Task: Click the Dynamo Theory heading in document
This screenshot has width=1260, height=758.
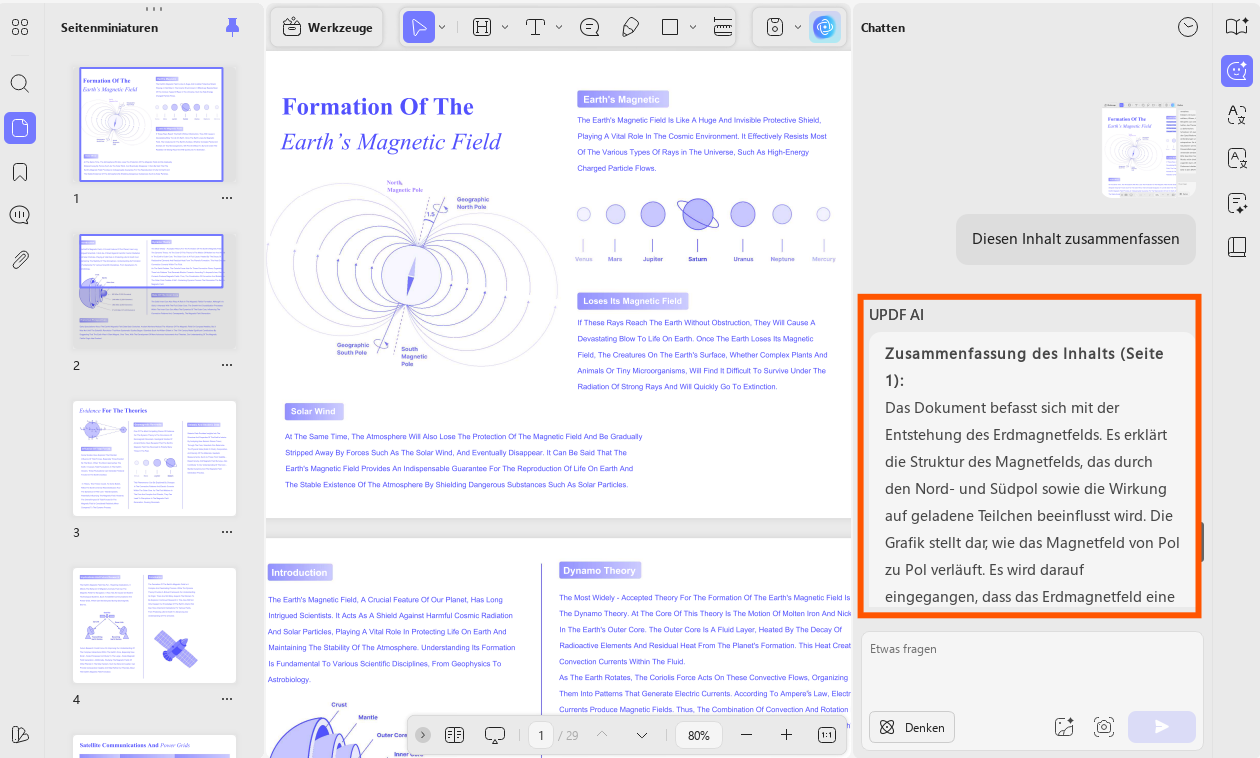Action: 599,570
